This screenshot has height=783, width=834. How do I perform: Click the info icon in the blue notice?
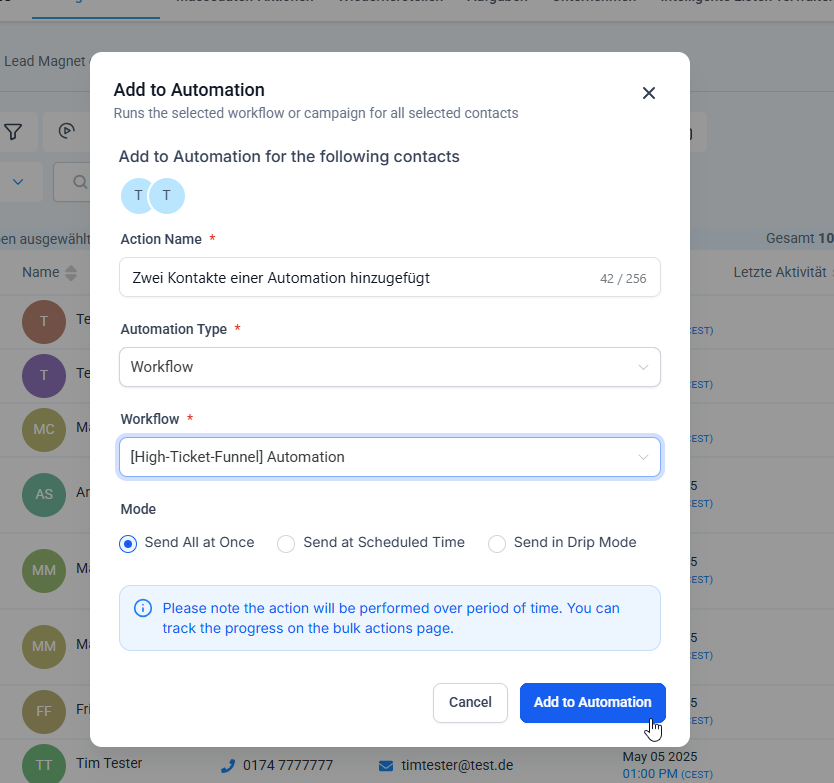[x=143, y=608]
